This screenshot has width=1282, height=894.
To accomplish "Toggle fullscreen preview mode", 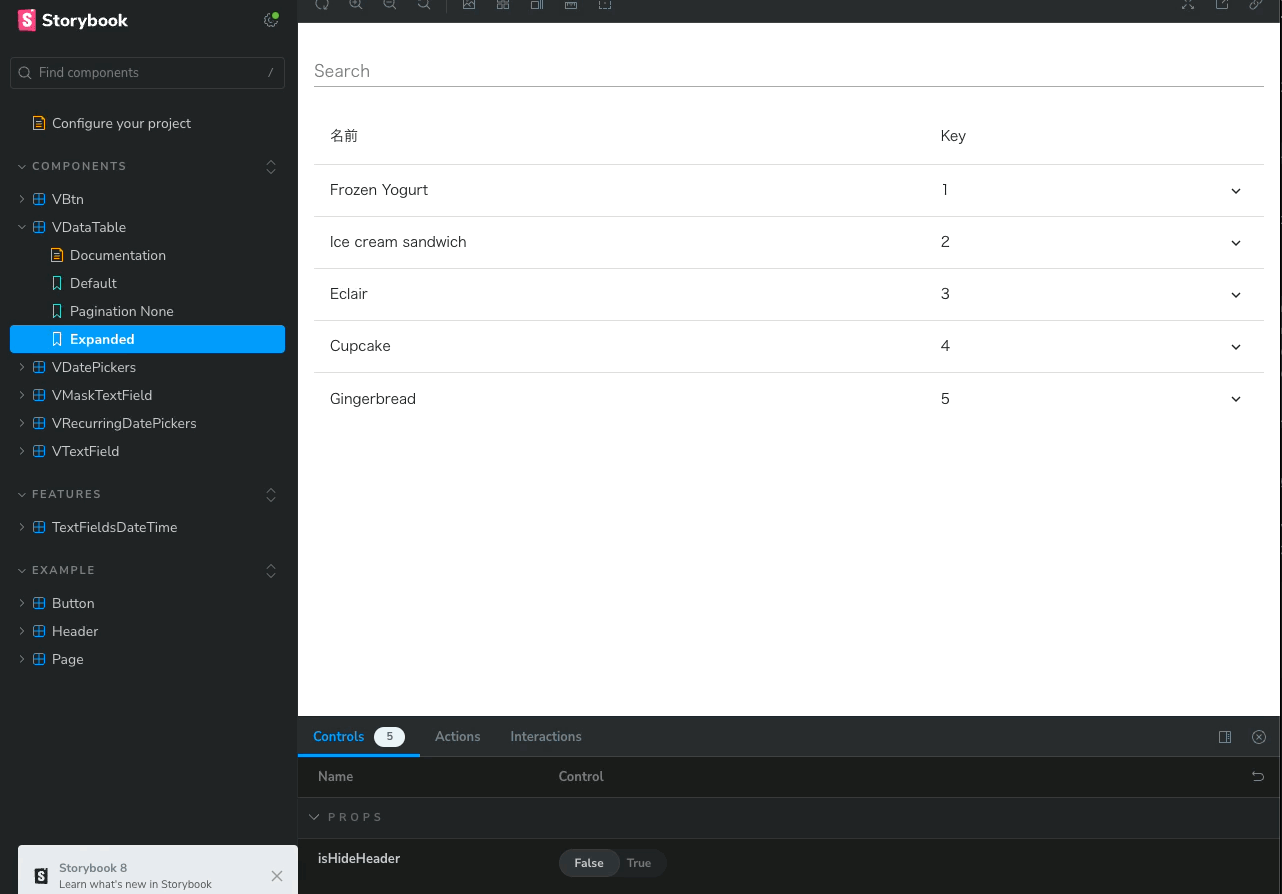I will pyautogui.click(x=1187, y=6).
